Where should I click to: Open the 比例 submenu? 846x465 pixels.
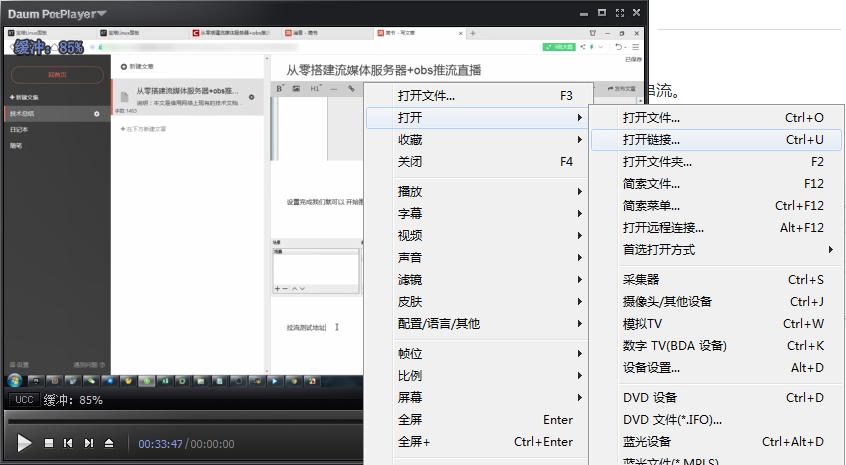point(477,376)
